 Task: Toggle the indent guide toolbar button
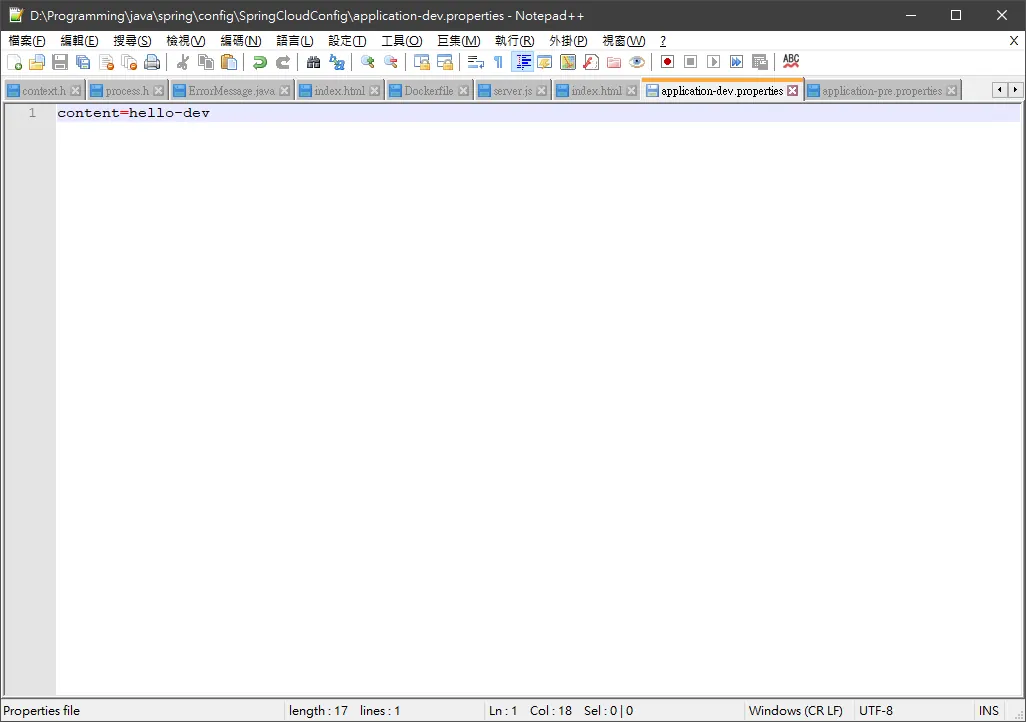pyautogui.click(x=523, y=62)
